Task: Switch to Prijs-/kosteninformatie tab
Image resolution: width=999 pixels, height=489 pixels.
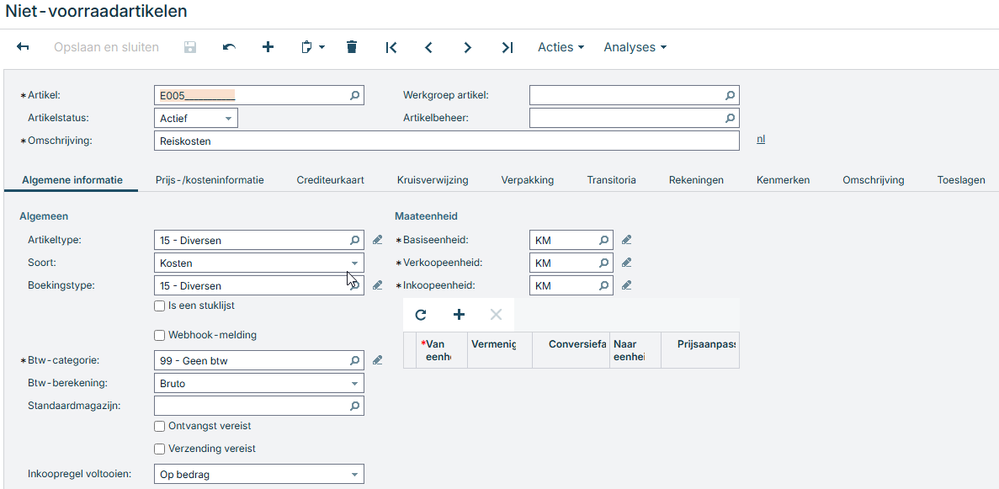Action: point(210,180)
